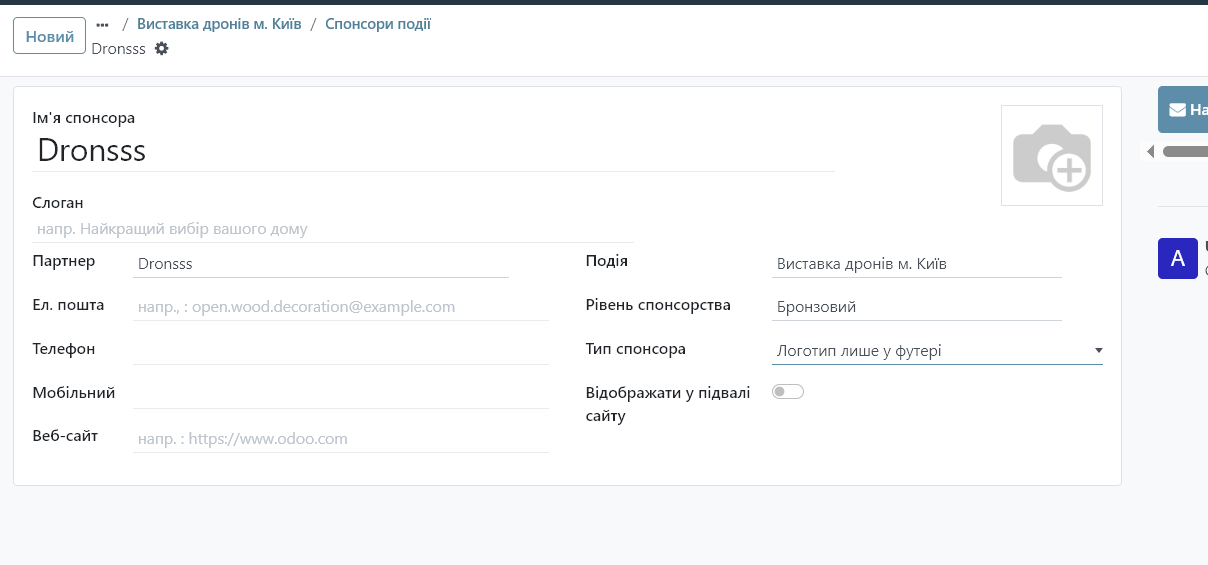
Task: Click the Телефон input field
Action: (340, 350)
